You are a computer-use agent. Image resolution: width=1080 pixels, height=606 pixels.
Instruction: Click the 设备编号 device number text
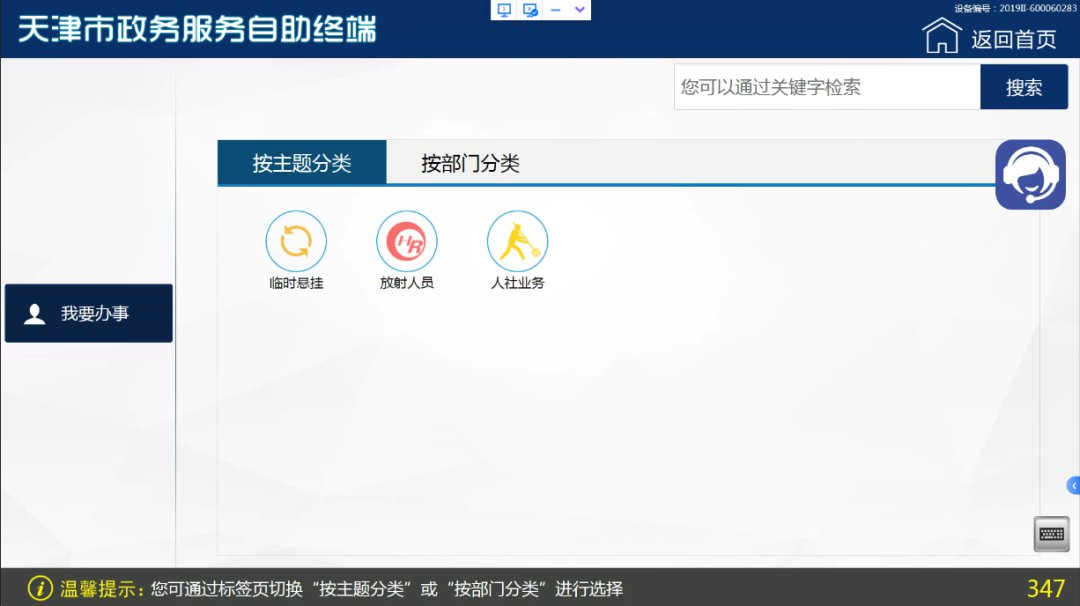pos(1015,8)
